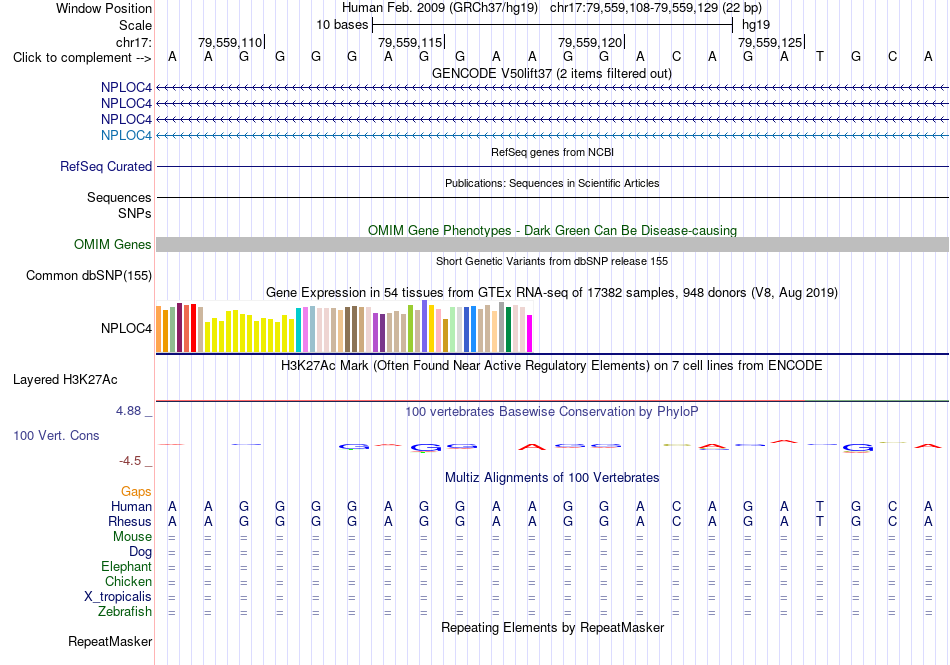Click the 10 bases scale bar
The height and width of the screenshot is (665, 950).
click(x=553, y=25)
